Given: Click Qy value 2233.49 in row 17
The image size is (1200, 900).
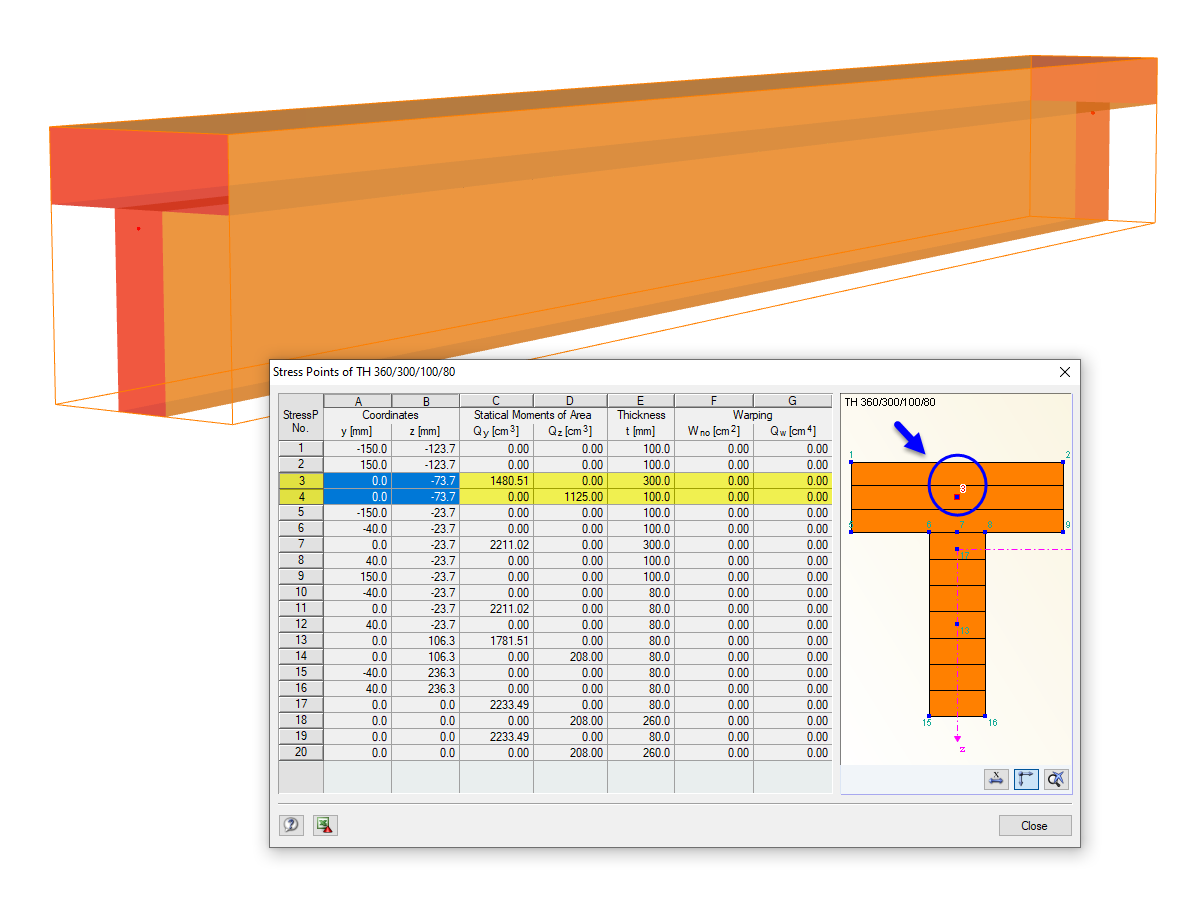Looking at the screenshot, I should pyautogui.click(x=497, y=705).
